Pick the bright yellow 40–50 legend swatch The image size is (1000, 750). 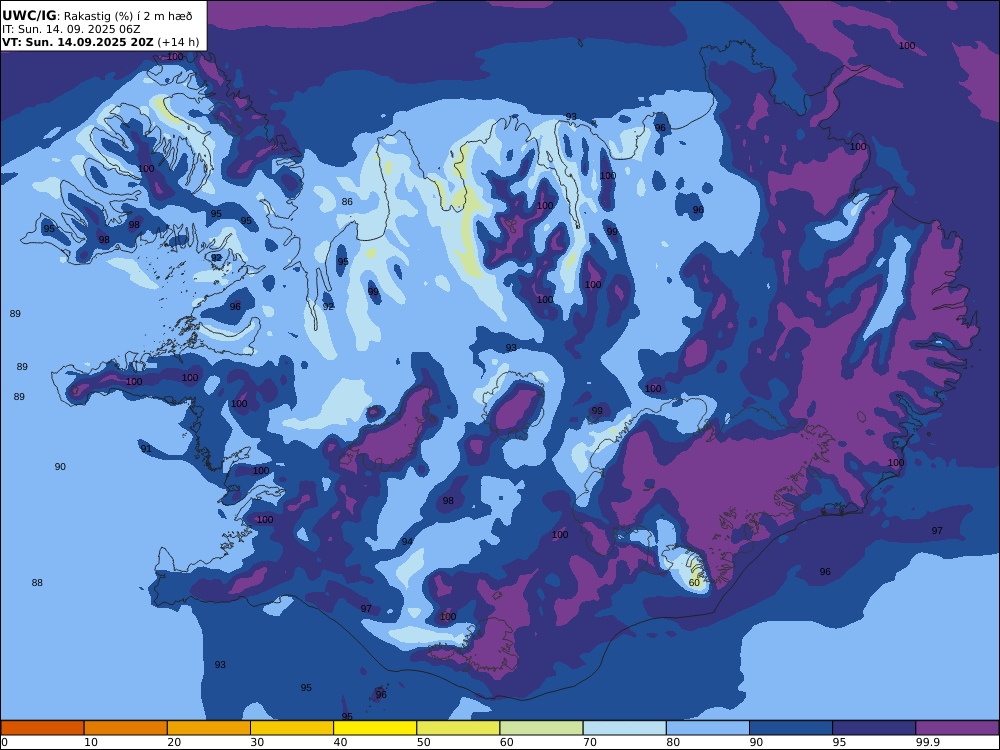pyautogui.click(x=375, y=728)
